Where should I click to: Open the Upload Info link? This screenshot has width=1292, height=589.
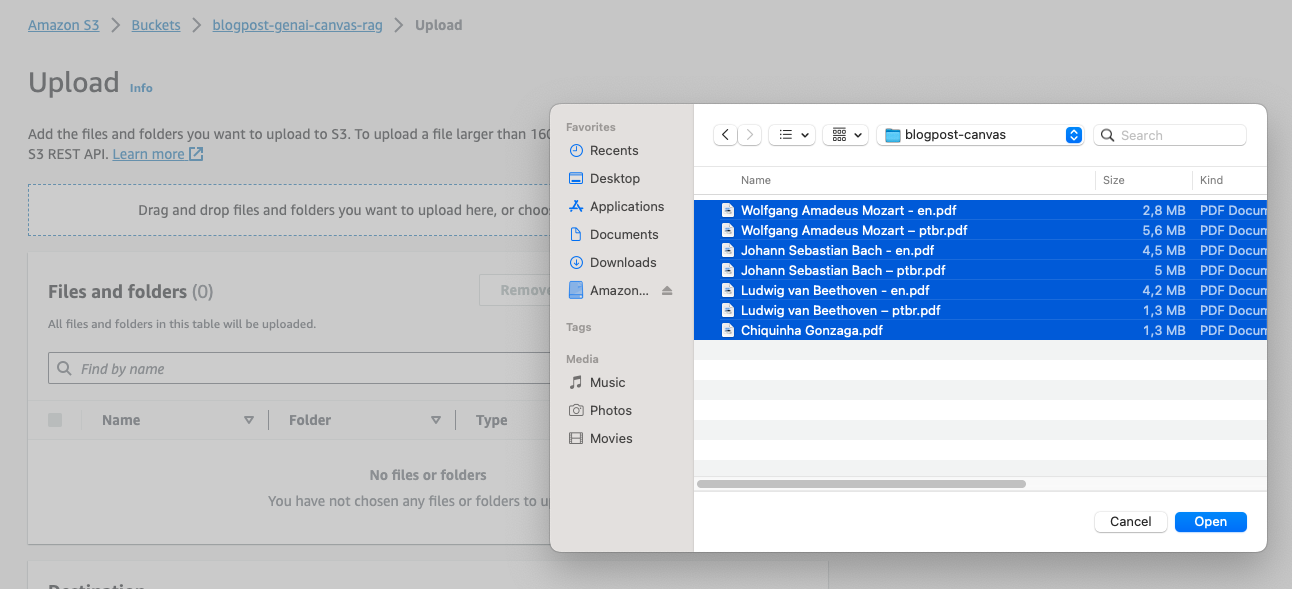[141, 88]
